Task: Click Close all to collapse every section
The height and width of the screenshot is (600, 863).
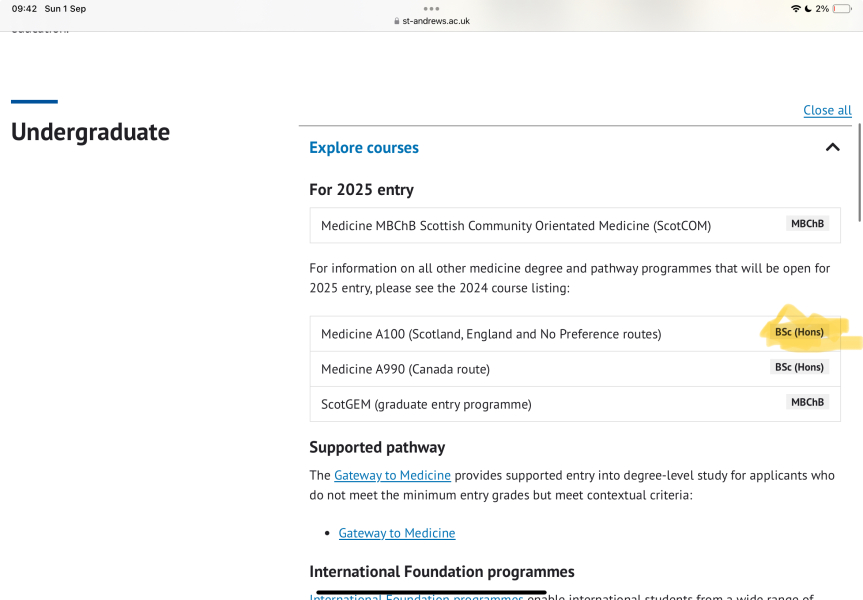Action: pyautogui.click(x=827, y=110)
